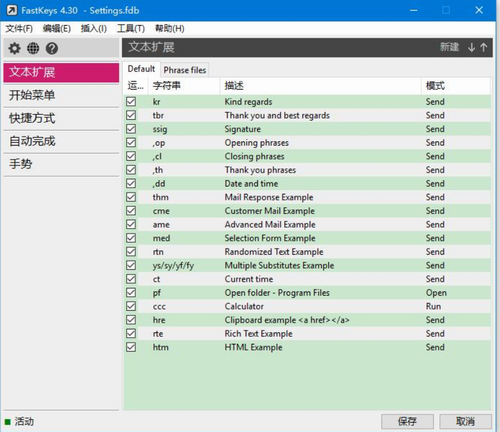Click the FastKeys app icon in title bar
The image size is (500, 432).
[x=12, y=10]
